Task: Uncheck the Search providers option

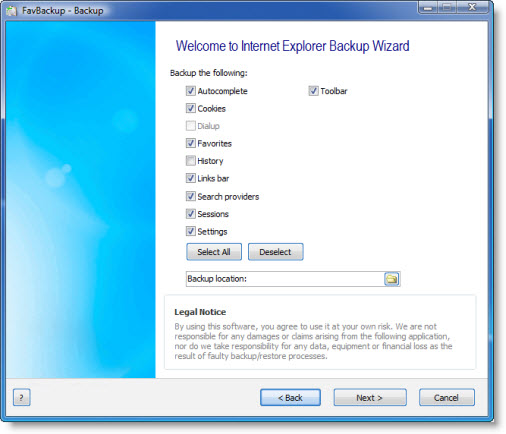Action: [x=190, y=196]
